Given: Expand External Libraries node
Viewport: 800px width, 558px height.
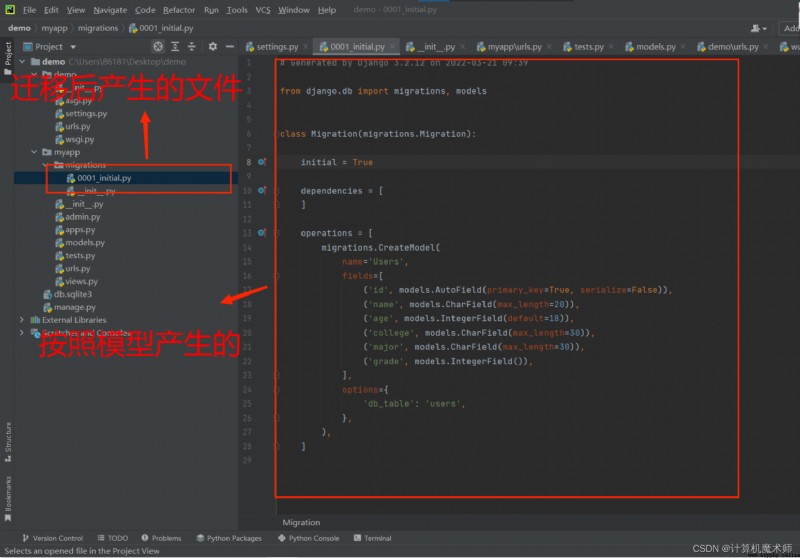Looking at the screenshot, I should 21,320.
